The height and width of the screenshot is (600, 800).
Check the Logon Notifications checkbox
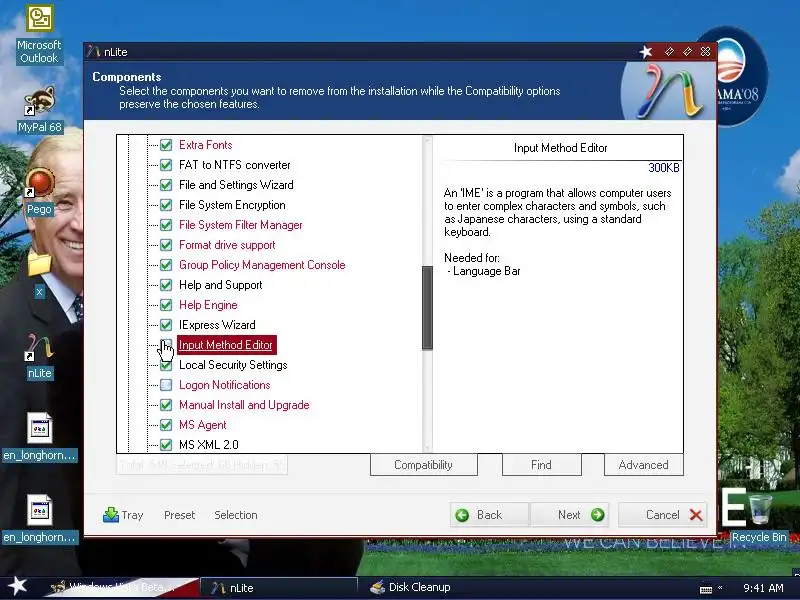click(x=166, y=385)
